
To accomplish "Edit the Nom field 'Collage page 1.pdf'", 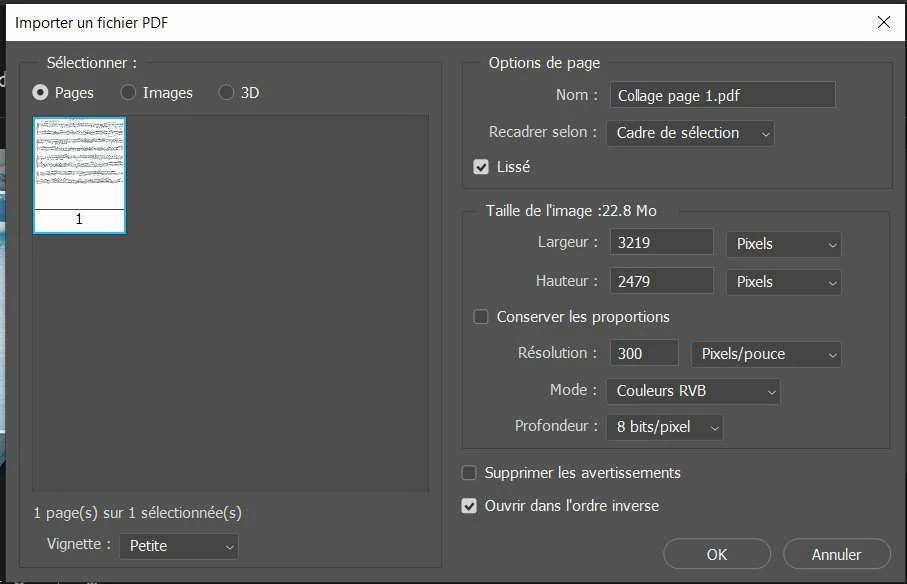I will click(x=722, y=95).
